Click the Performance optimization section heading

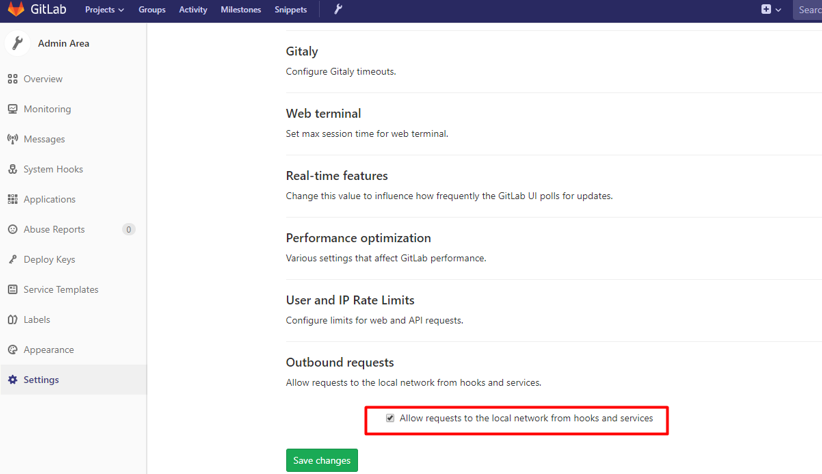pos(359,238)
